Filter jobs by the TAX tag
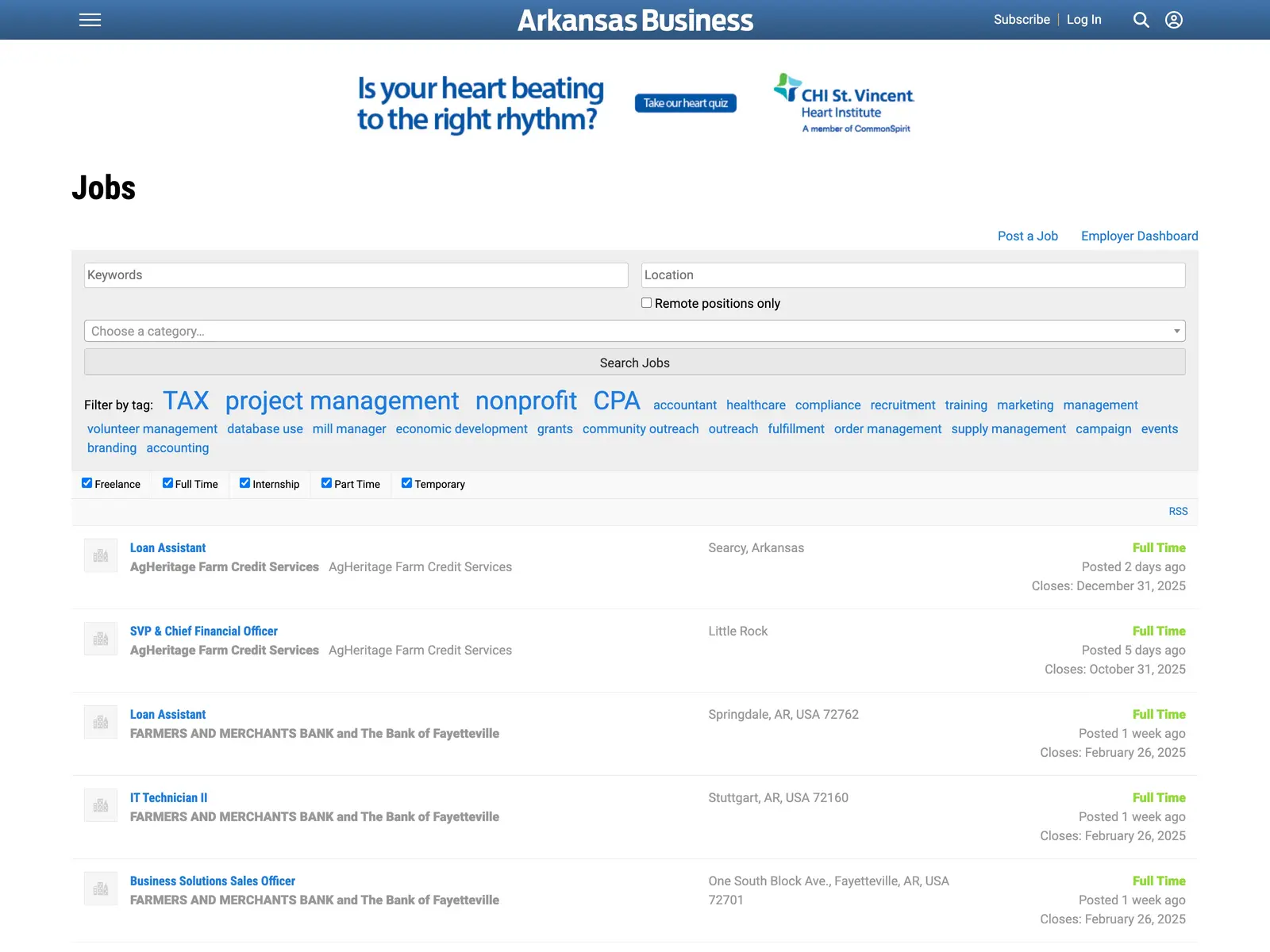 click(x=186, y=401)
